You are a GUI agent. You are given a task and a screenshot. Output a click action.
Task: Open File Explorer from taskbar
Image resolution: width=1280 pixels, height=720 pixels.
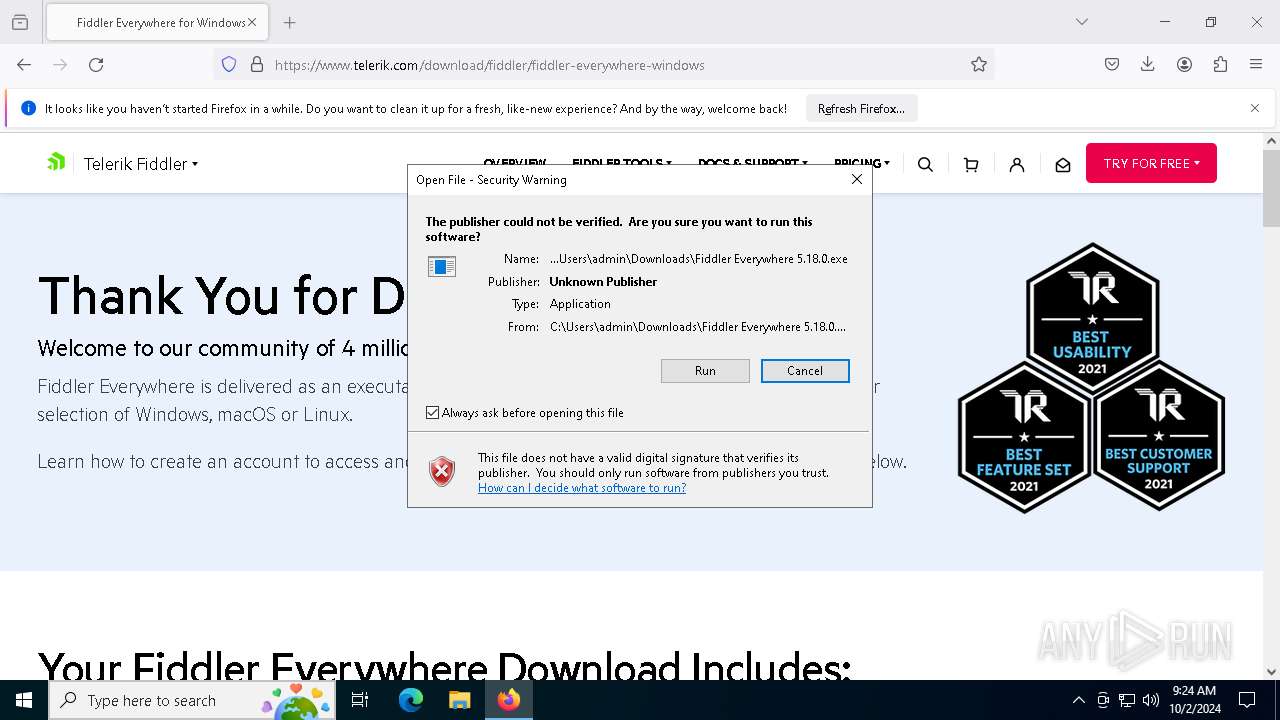click(x=459, y=700)
